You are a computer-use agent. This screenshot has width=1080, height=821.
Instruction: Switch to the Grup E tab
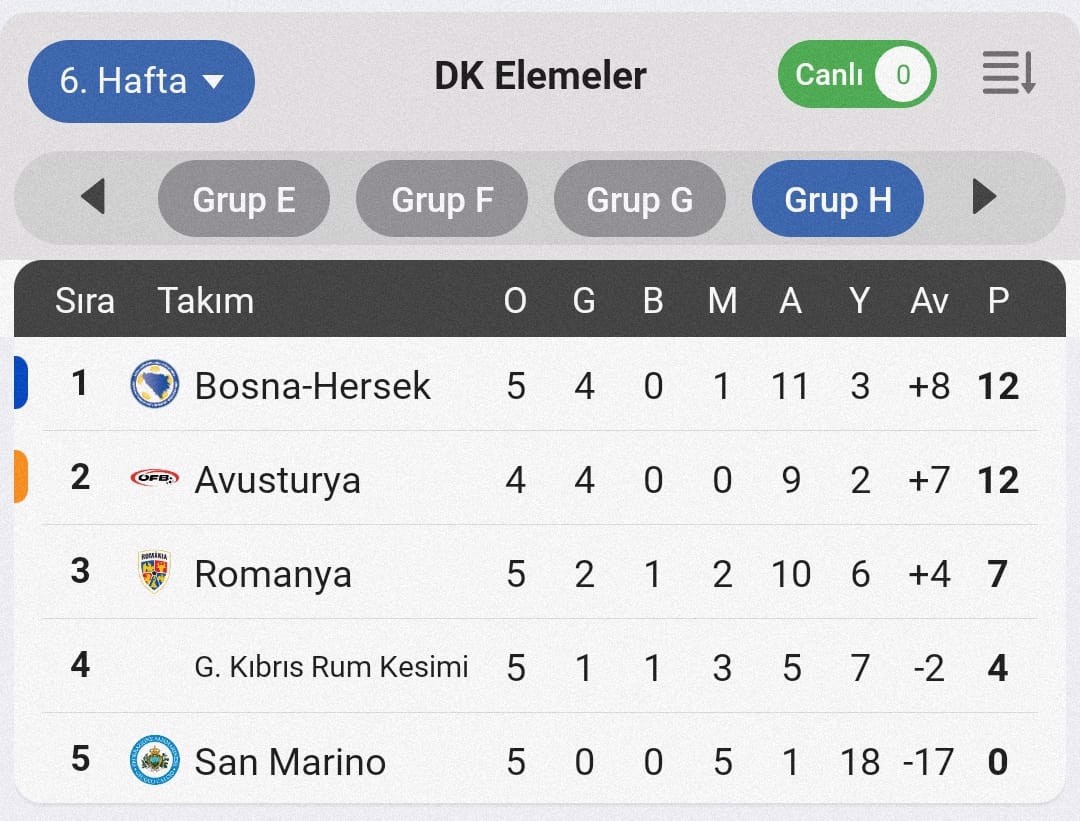pyautogui.click(x=244, y=198)
